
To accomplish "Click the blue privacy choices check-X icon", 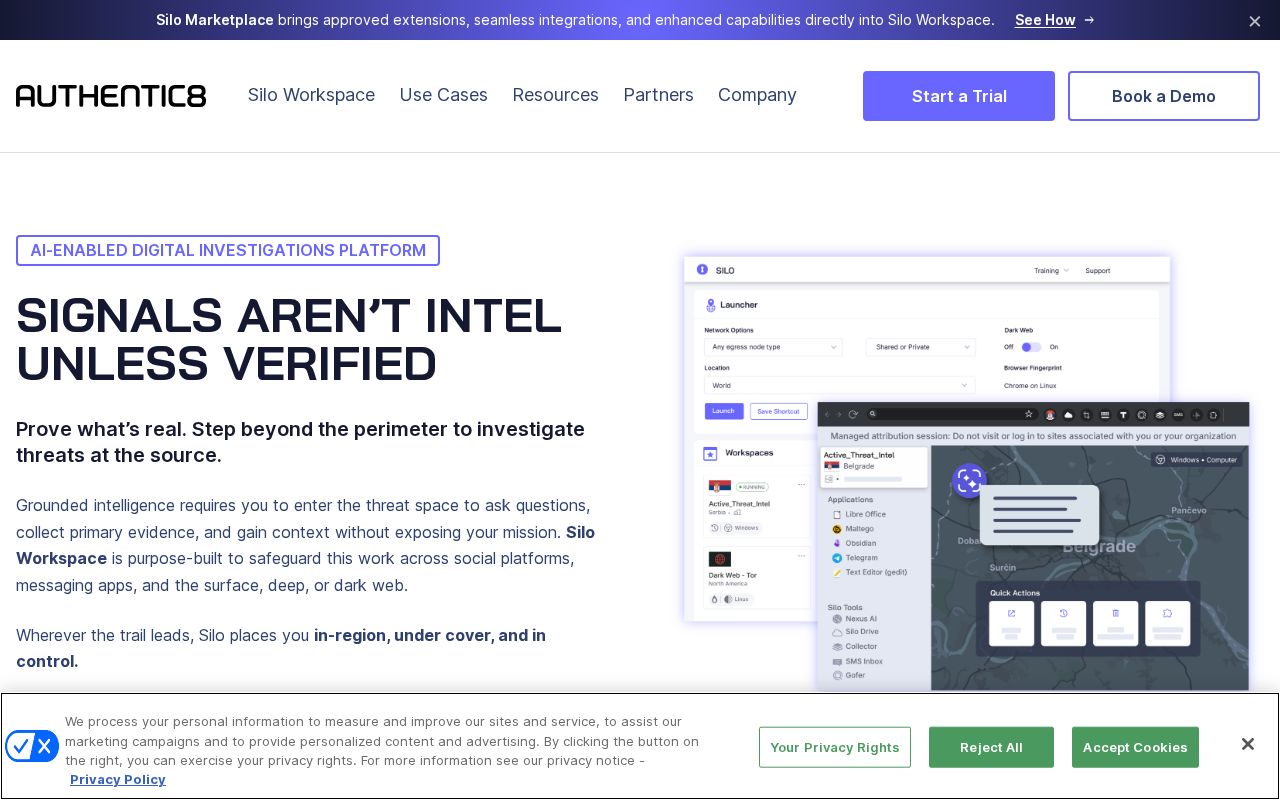I will pos(32,746).
